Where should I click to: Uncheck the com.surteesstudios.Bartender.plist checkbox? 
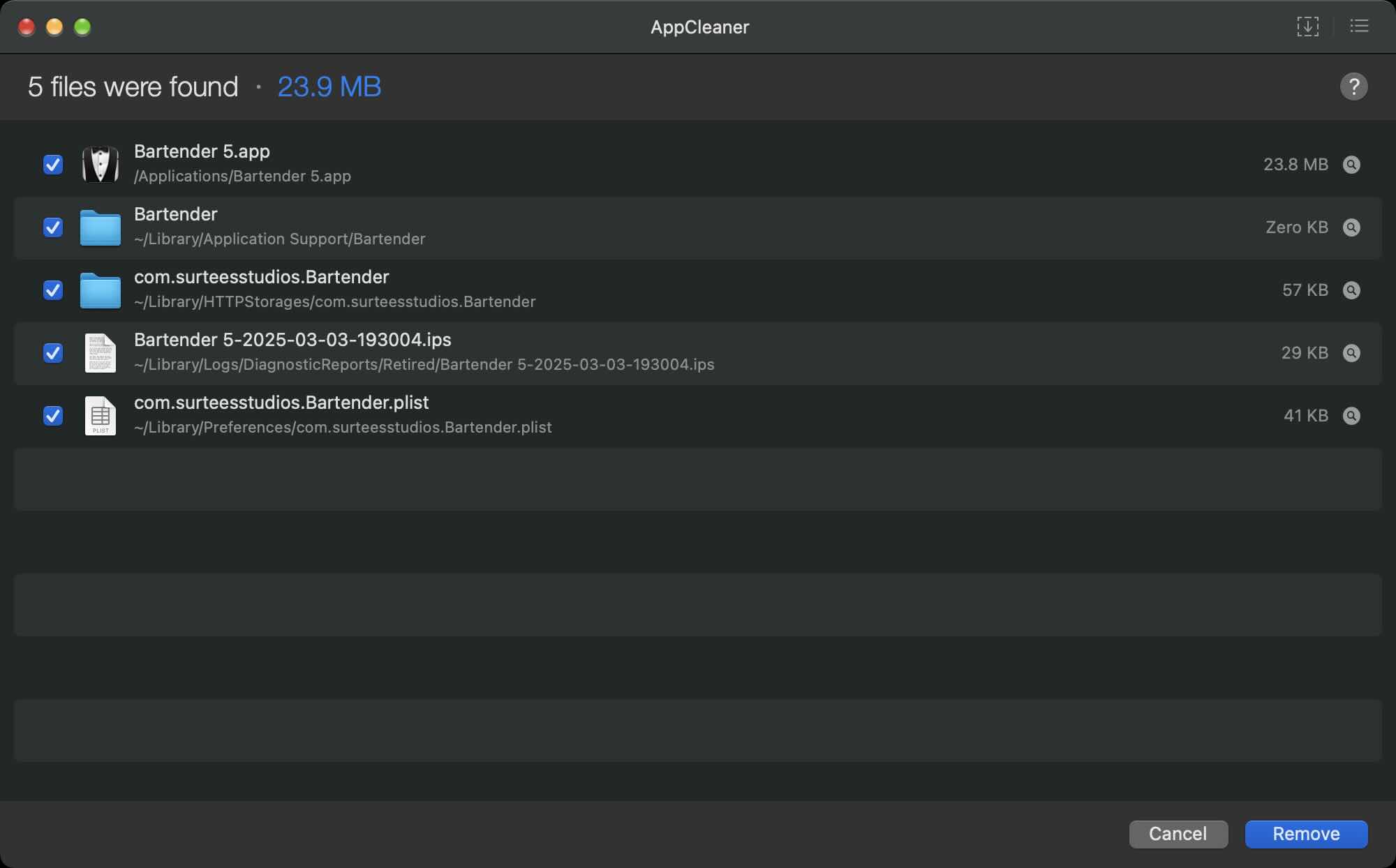tap(53, 416)
